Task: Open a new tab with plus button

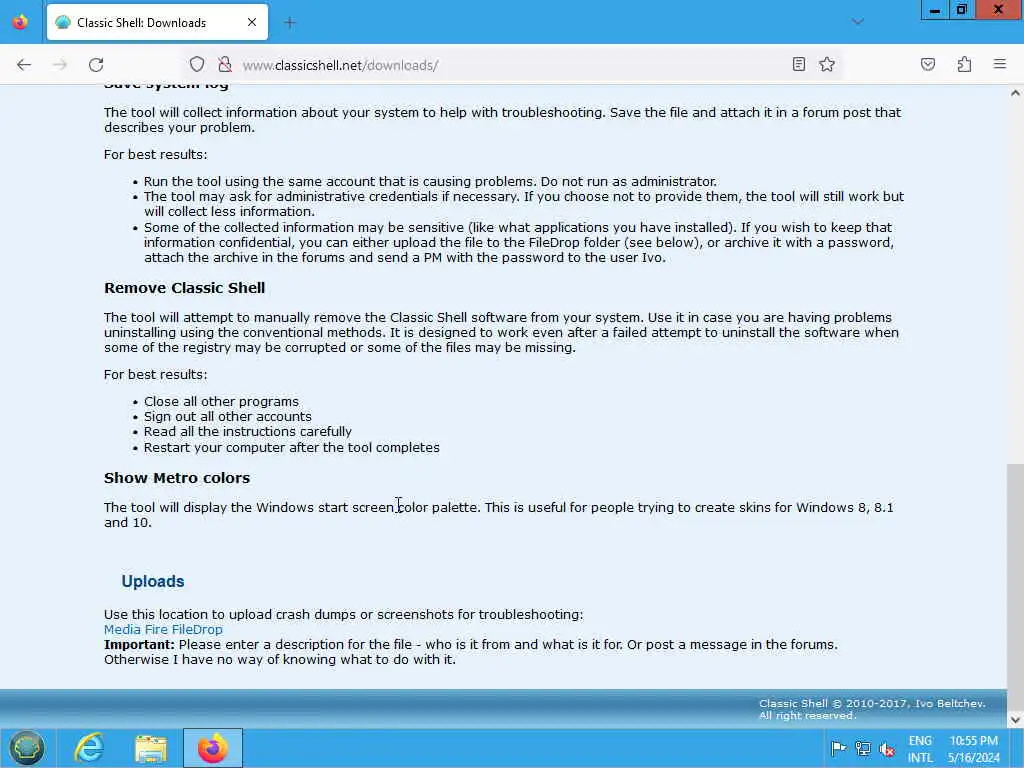Action: coord(290,23)
